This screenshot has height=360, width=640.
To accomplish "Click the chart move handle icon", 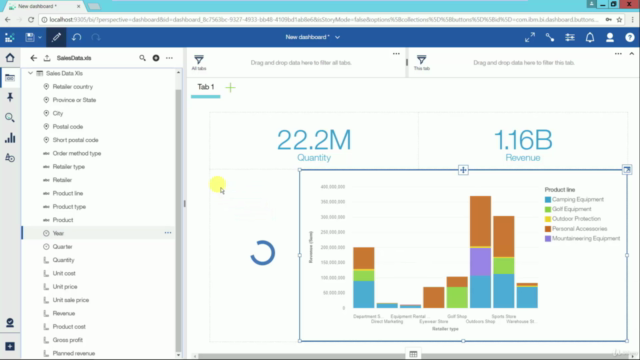I will (x=463, y=170).
